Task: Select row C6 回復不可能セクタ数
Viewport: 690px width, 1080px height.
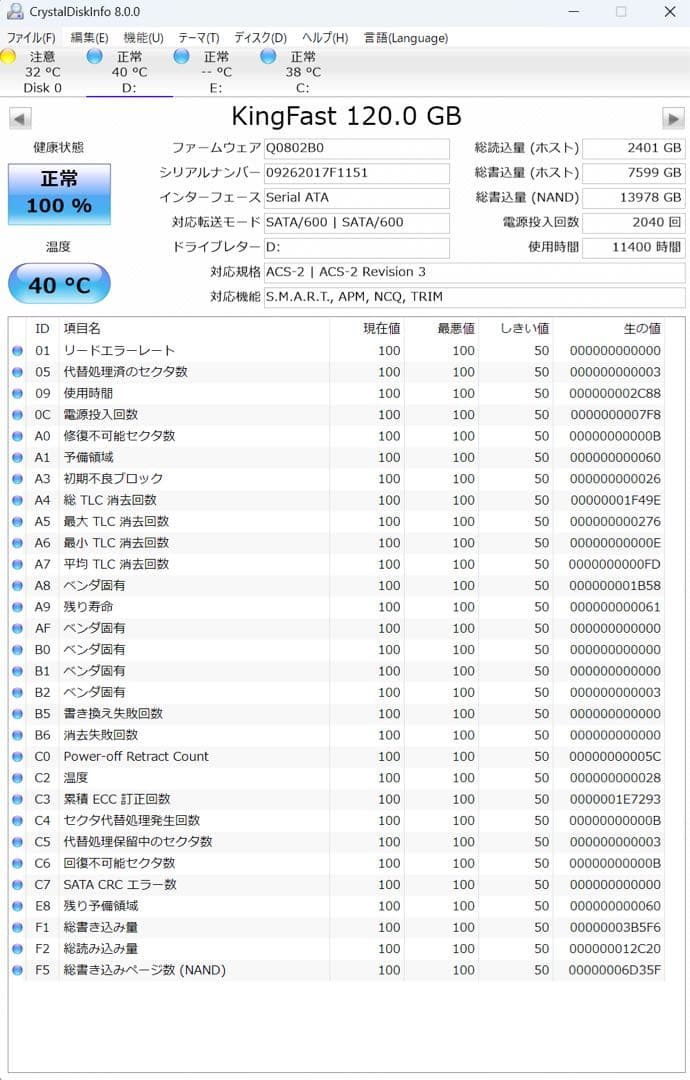Action: pyautogui.click(x=337, y=863)
